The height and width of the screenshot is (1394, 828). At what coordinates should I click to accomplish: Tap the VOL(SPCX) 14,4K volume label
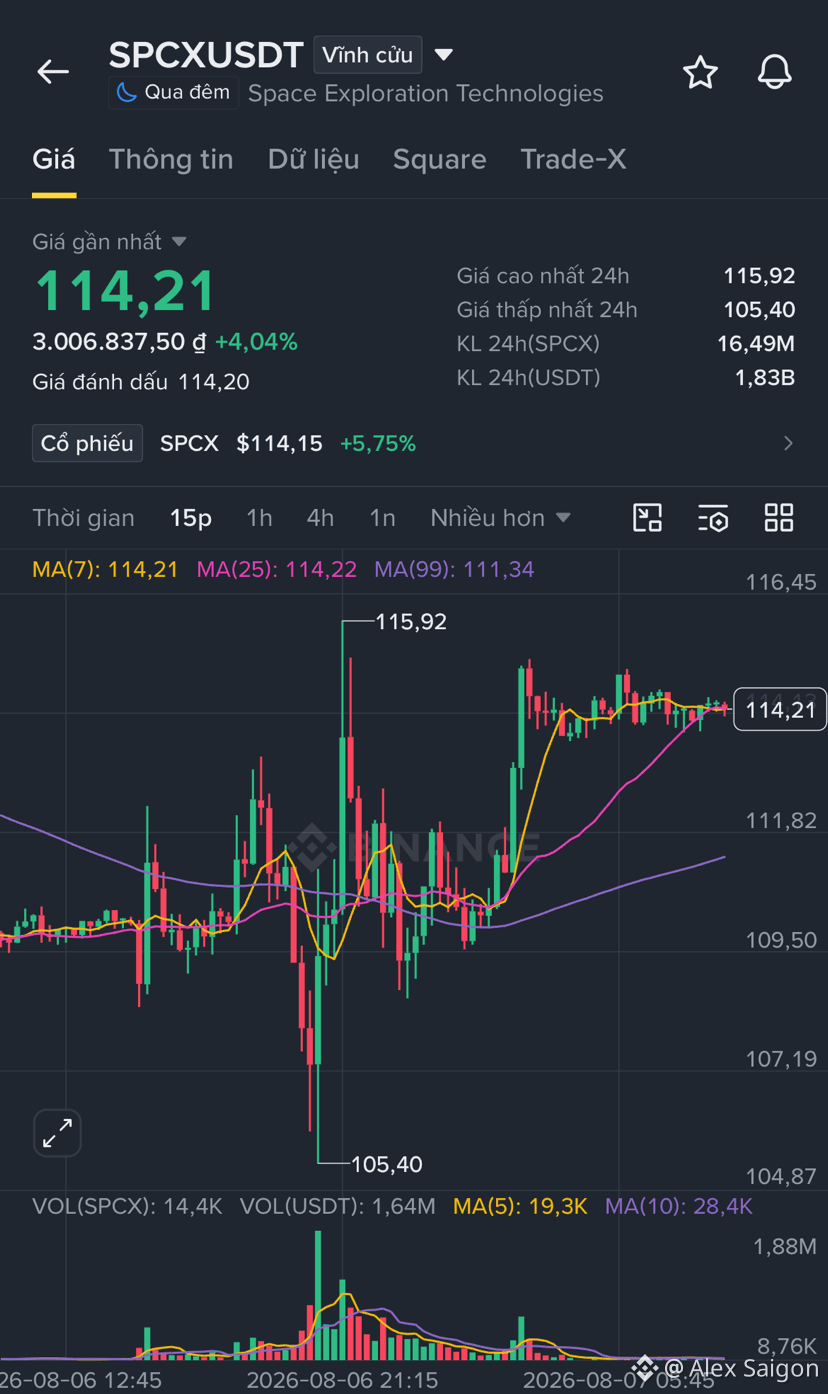click(x=127, y=1207)
